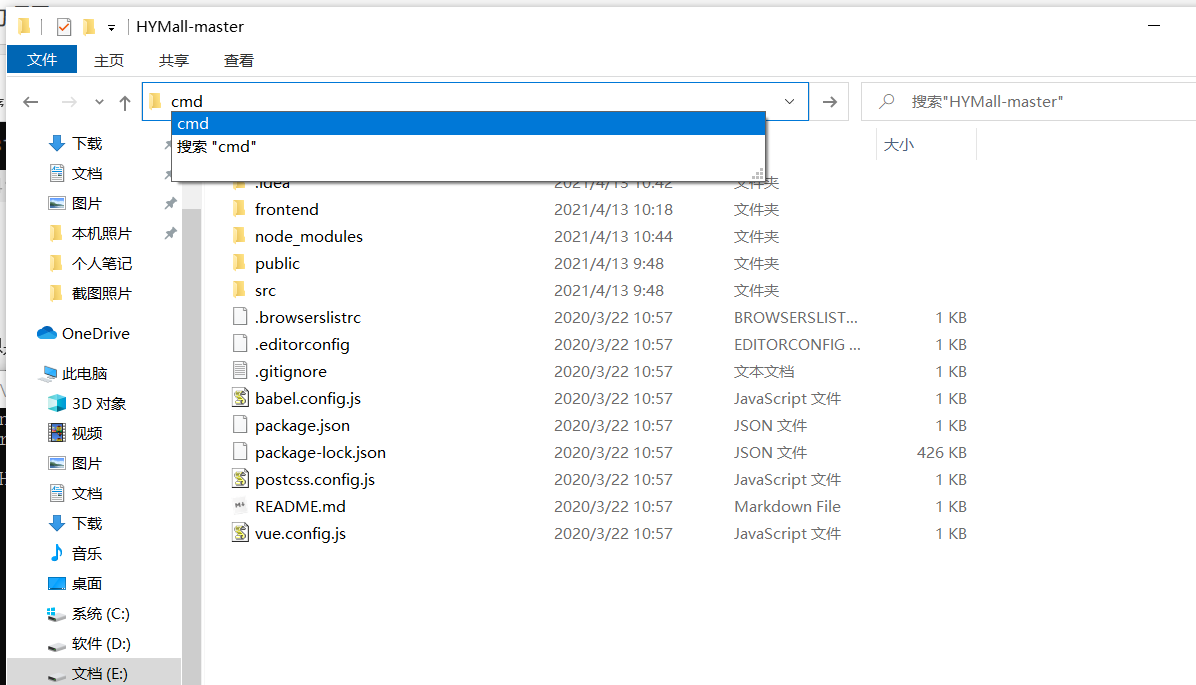
Task: Select the README.md file icon
Action: point(240,506)
